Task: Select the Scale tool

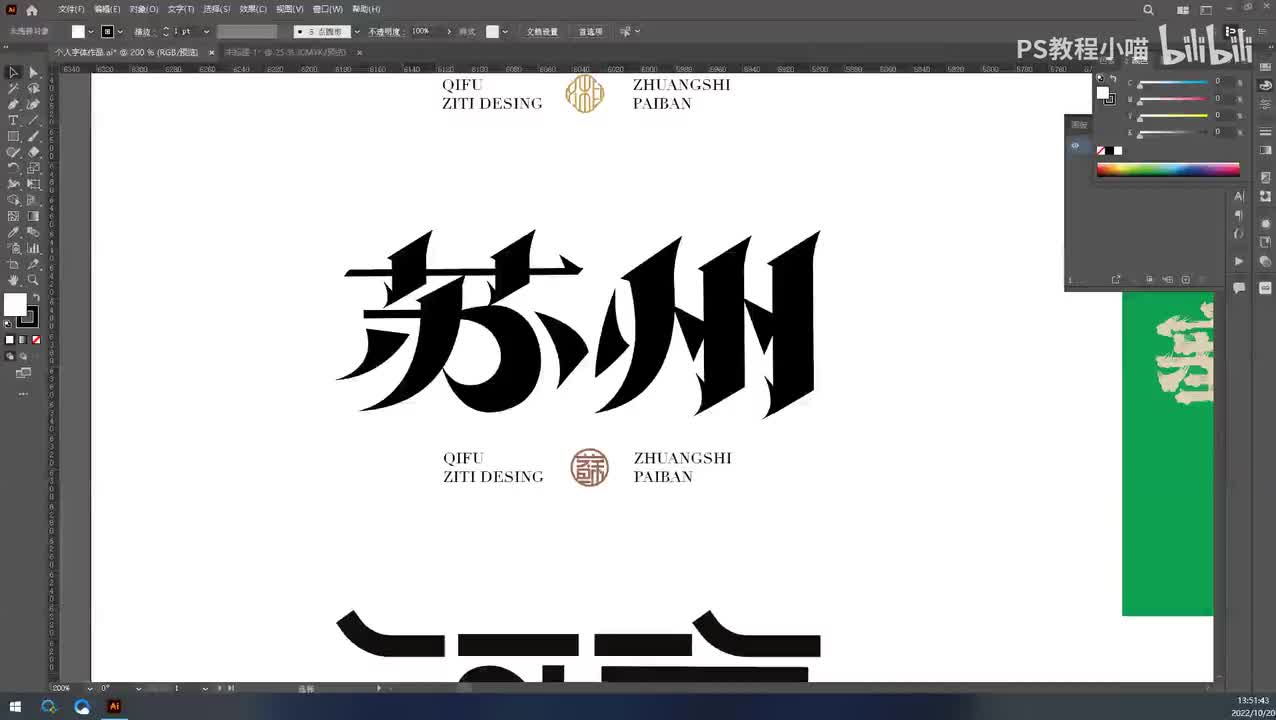Action: [x=33, y=168]
